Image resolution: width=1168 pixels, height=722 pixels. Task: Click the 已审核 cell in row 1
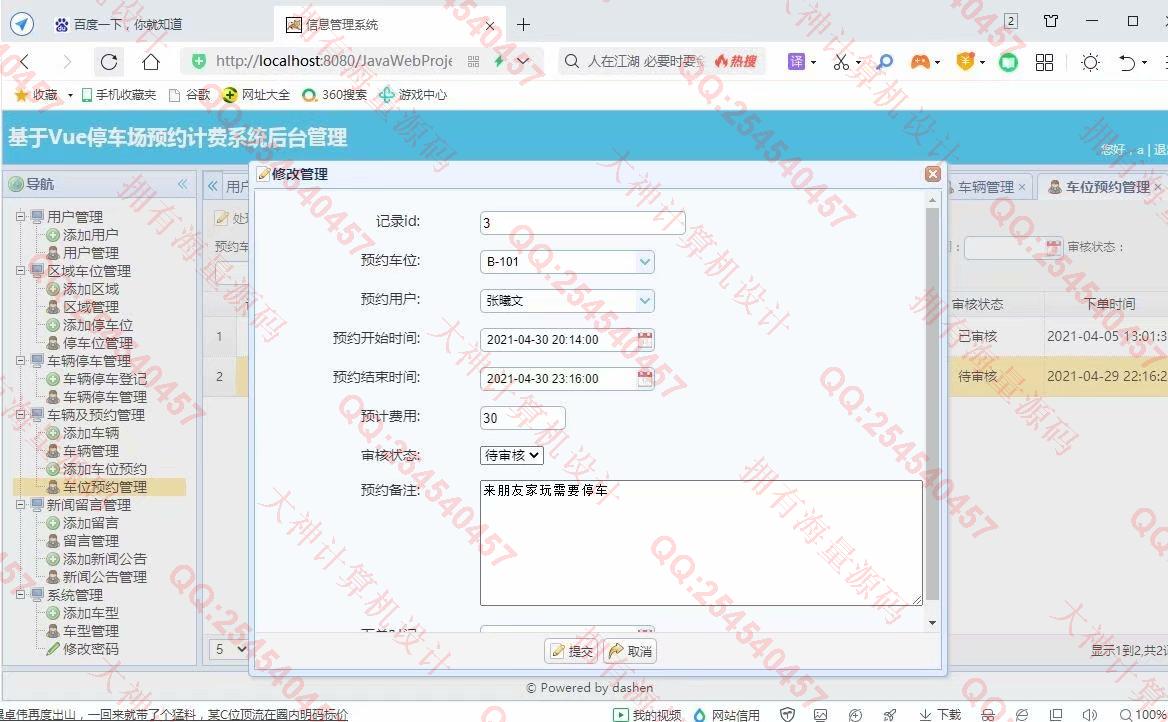977,336
